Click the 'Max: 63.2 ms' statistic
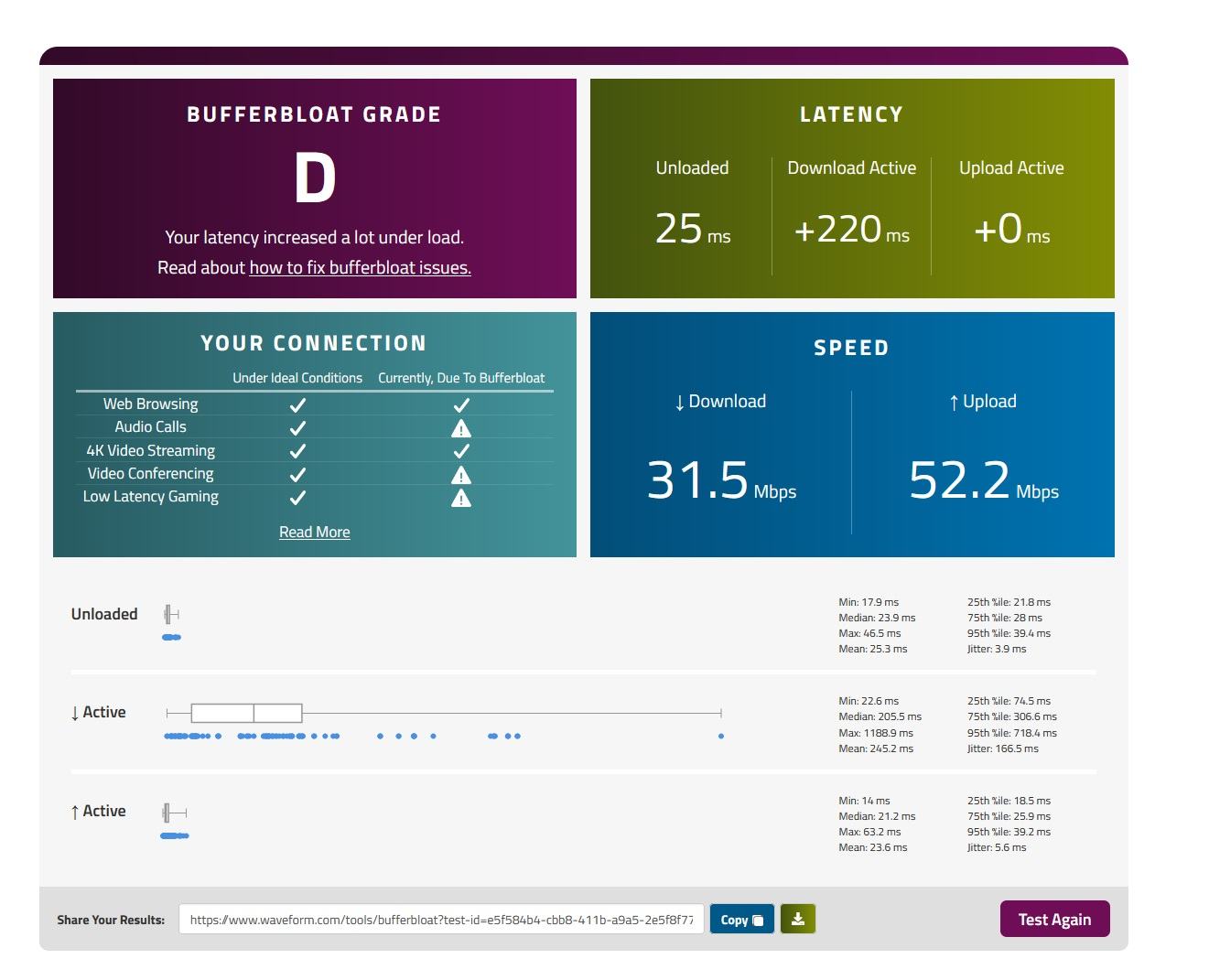1209x980 pixels. [869, 832]
